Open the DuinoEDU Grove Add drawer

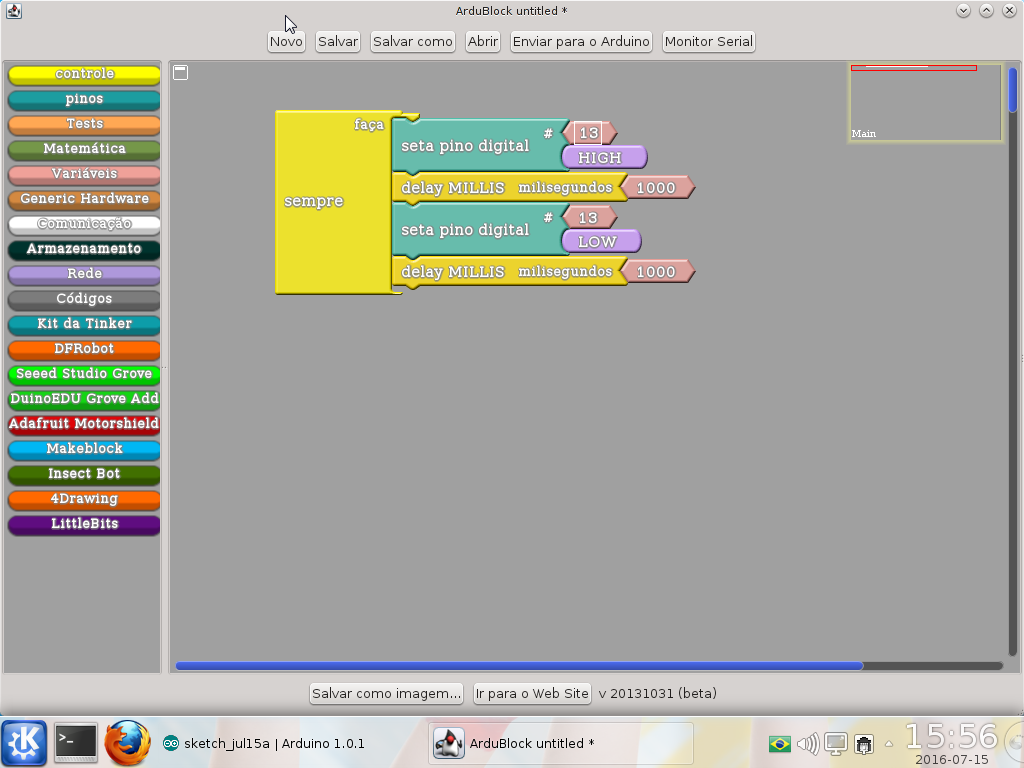coord(84,398)
